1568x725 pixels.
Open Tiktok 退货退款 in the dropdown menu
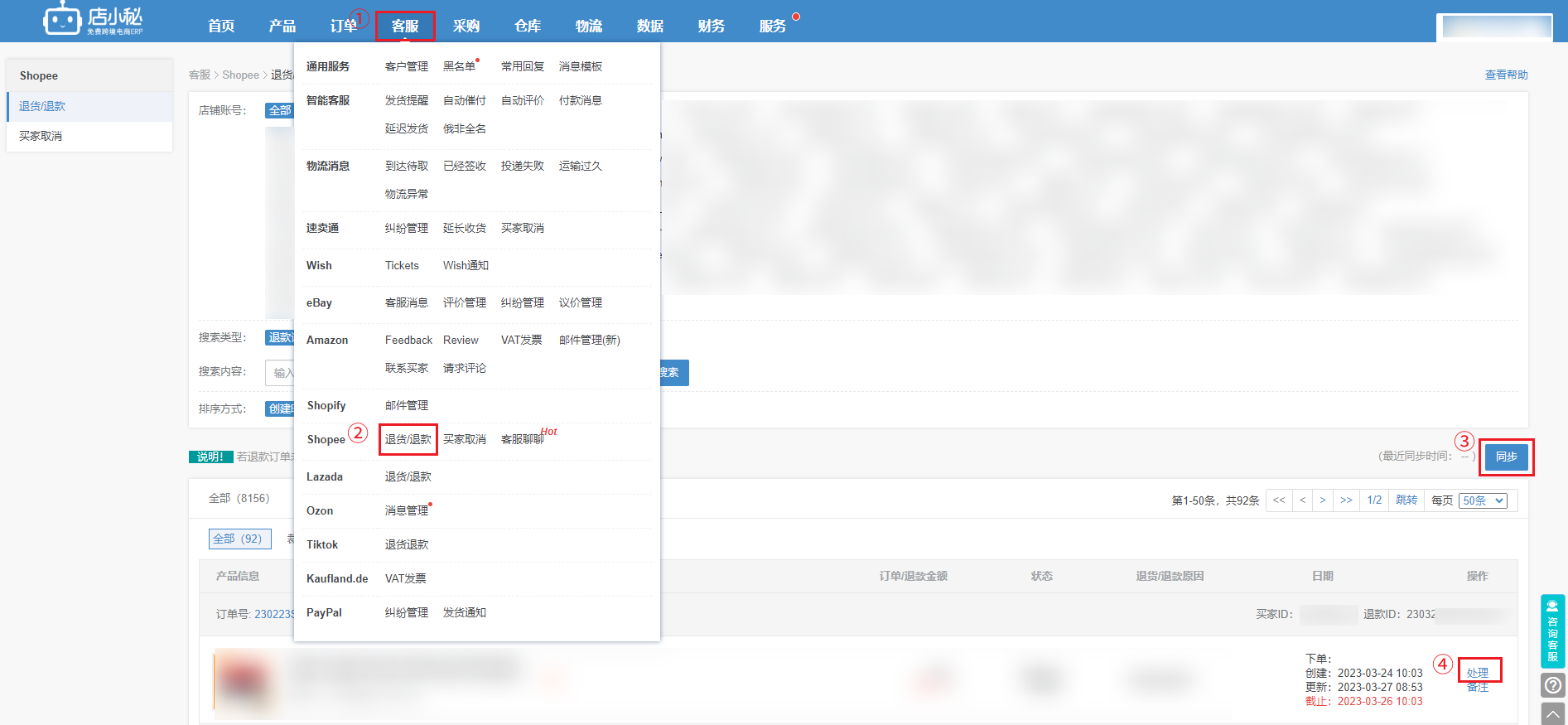[x=407, y=544]
